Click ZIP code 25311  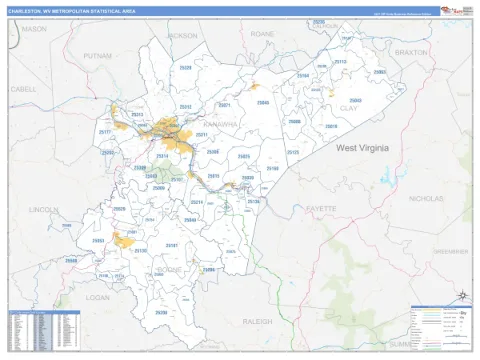201,135
